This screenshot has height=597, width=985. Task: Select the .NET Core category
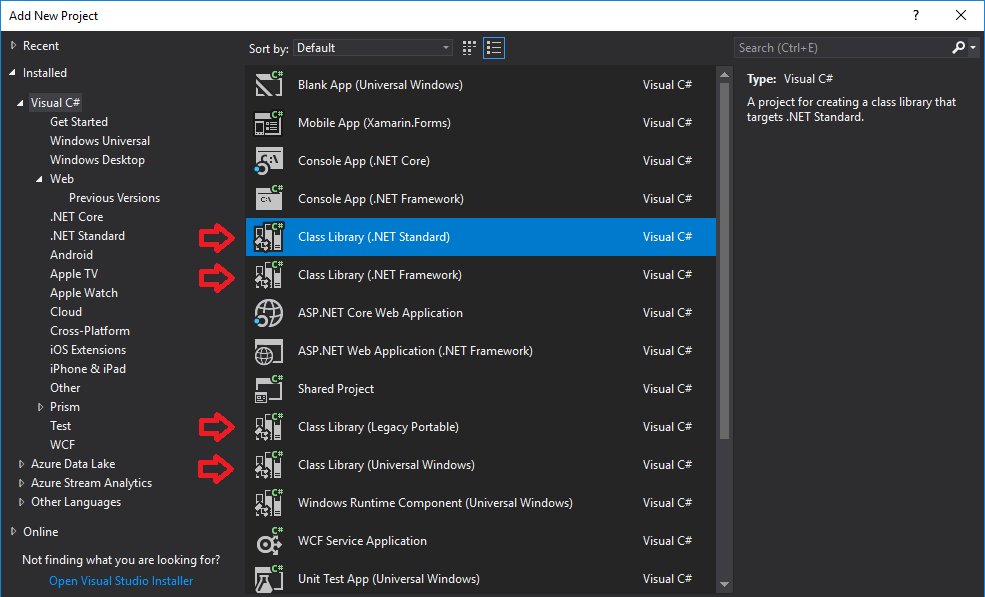tap(77, 217)
